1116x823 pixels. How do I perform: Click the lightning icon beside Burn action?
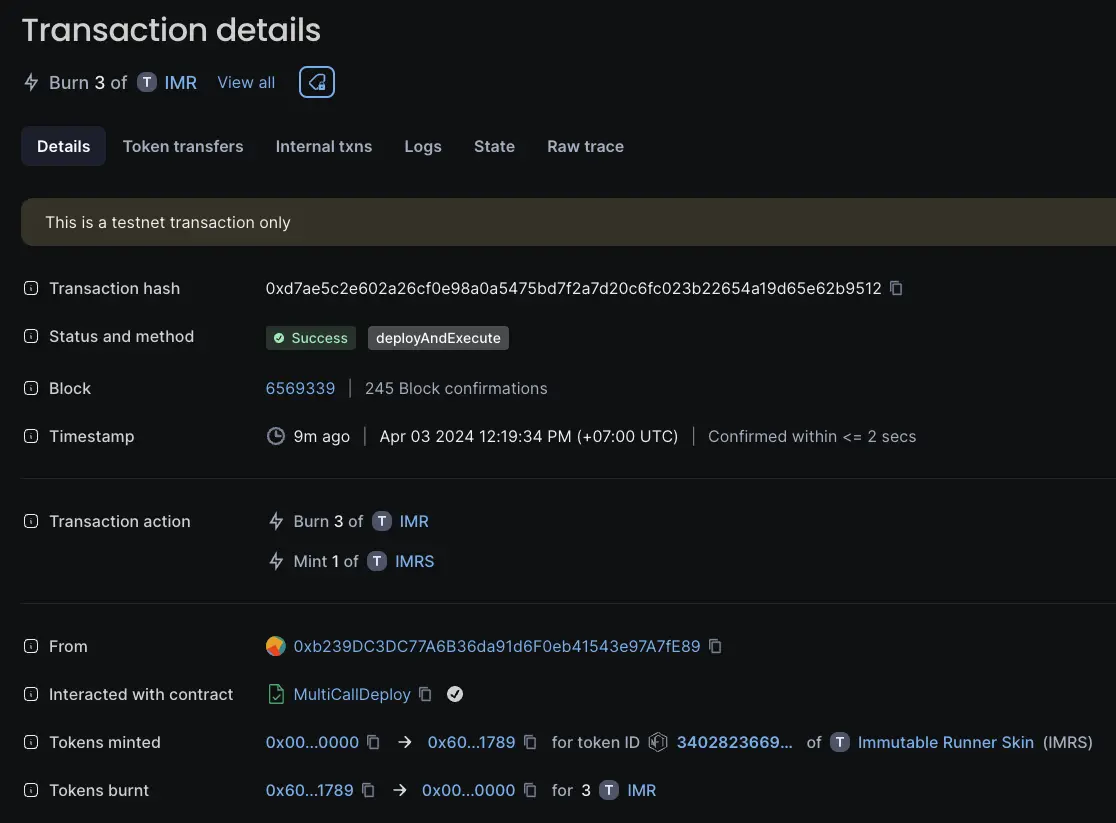pyautogui.click(x=275, y=521)
